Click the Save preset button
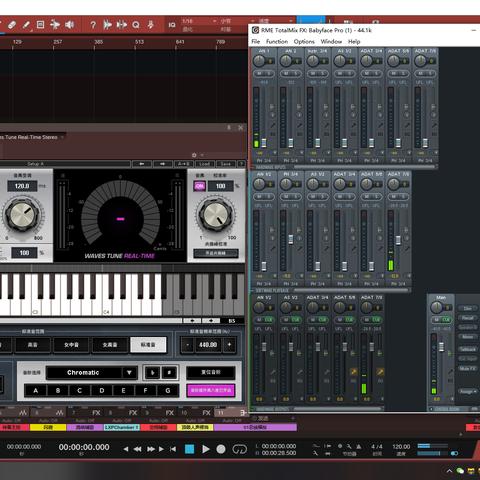480x480 pixels. [x=226, y=164]
